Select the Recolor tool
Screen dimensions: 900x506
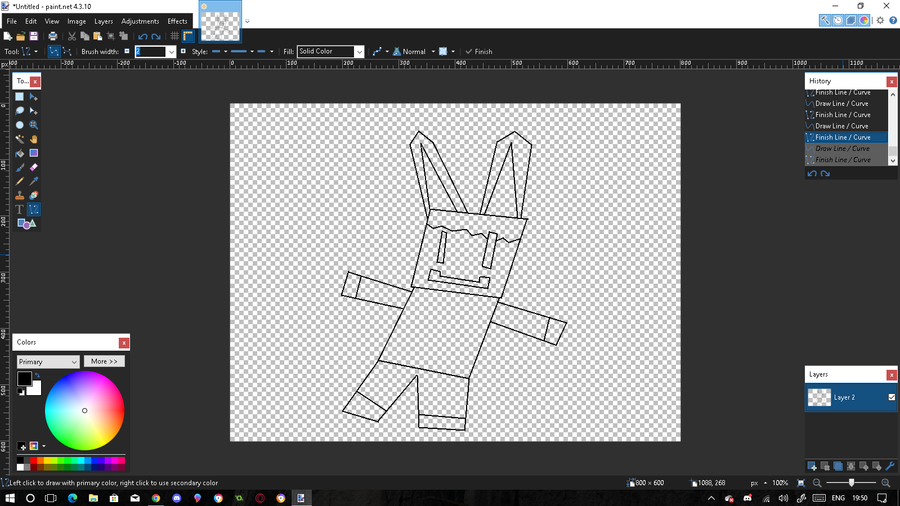pos(34,196)
